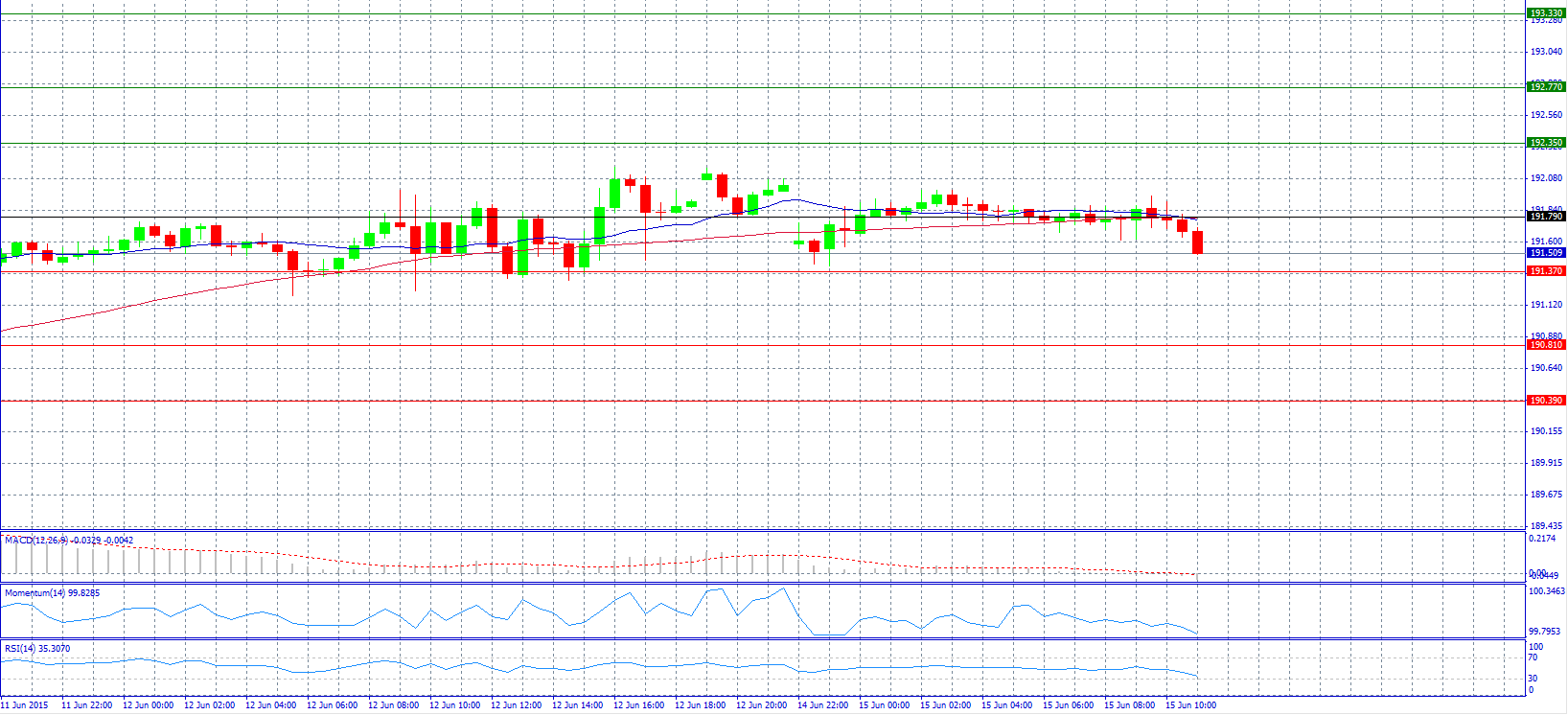Image resolution: width=1568 pixels, height=715 pixels.
Task: Click the 100.3463 Momentum scale value
Action: (x=1546, y=591)
